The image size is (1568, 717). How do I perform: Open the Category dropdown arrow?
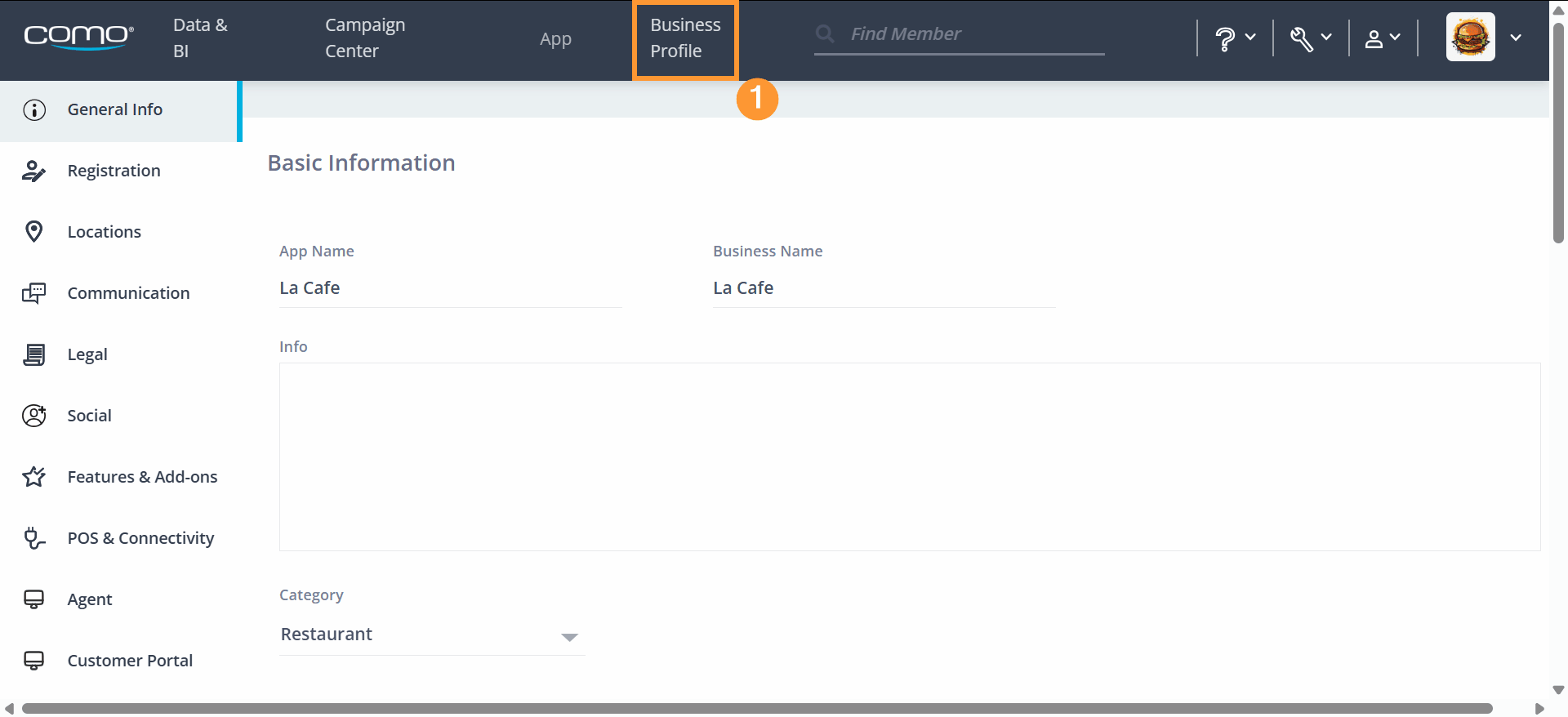click(569, 637)
